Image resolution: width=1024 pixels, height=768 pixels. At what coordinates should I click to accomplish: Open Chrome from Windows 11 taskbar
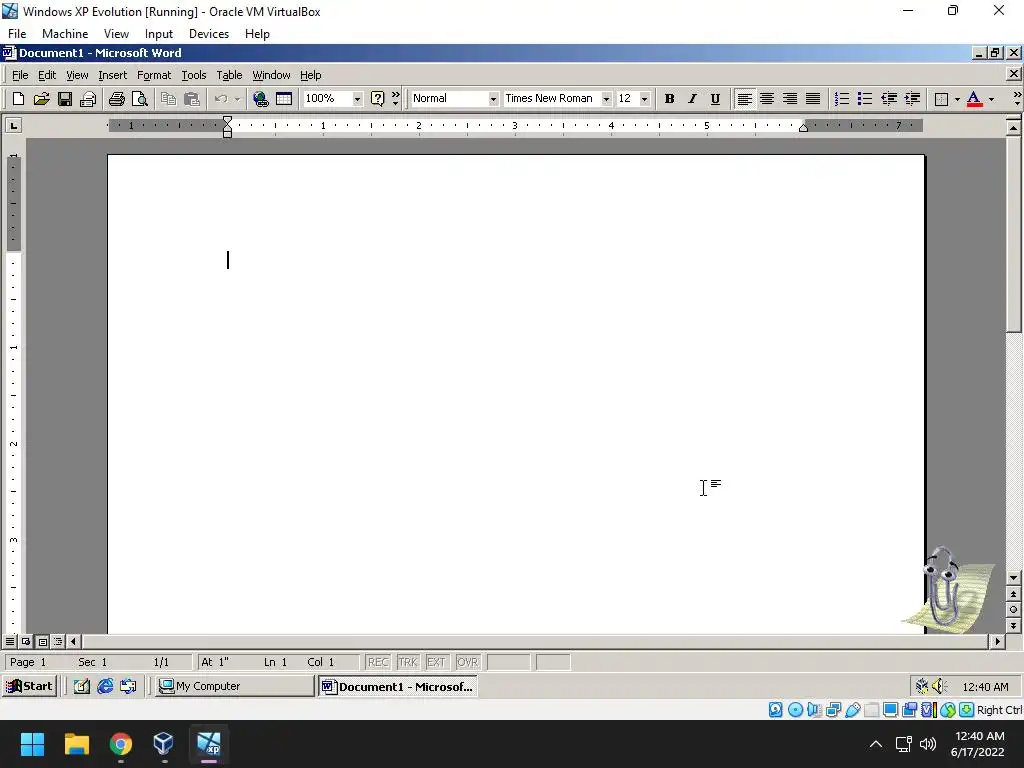[x=121, y=744]
